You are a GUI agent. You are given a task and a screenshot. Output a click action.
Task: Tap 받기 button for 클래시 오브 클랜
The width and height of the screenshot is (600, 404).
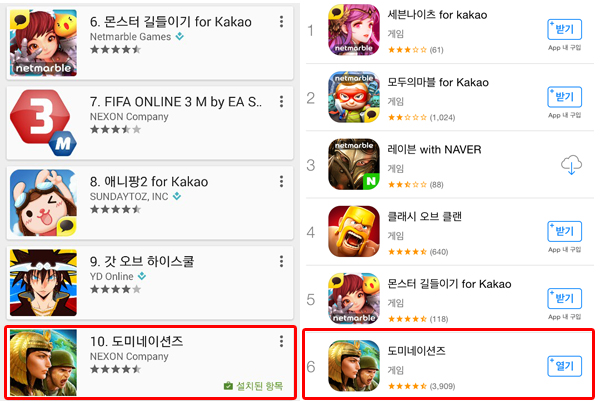[x=565, y=231]
